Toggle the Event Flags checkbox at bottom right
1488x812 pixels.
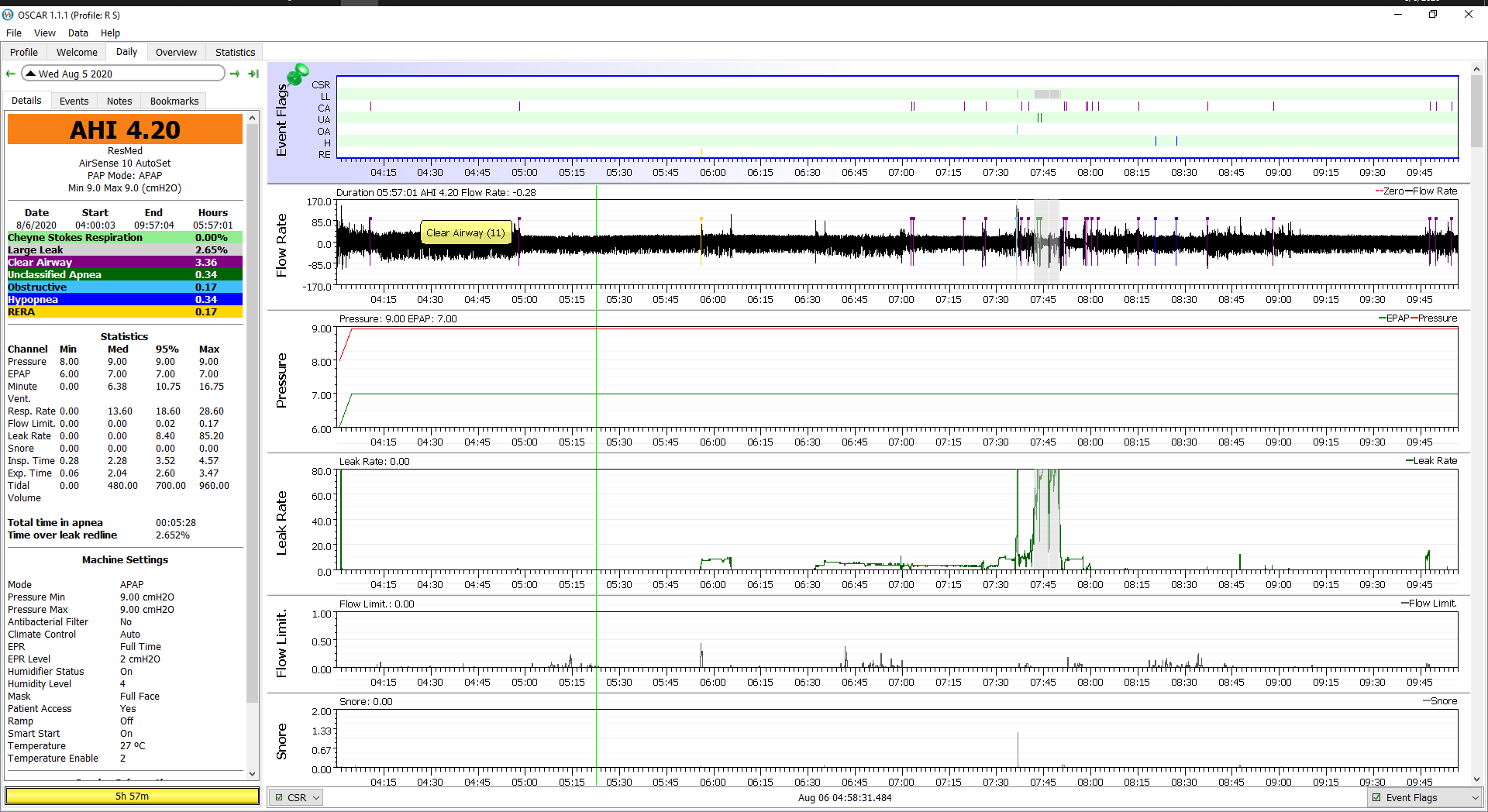(1376, 797)
